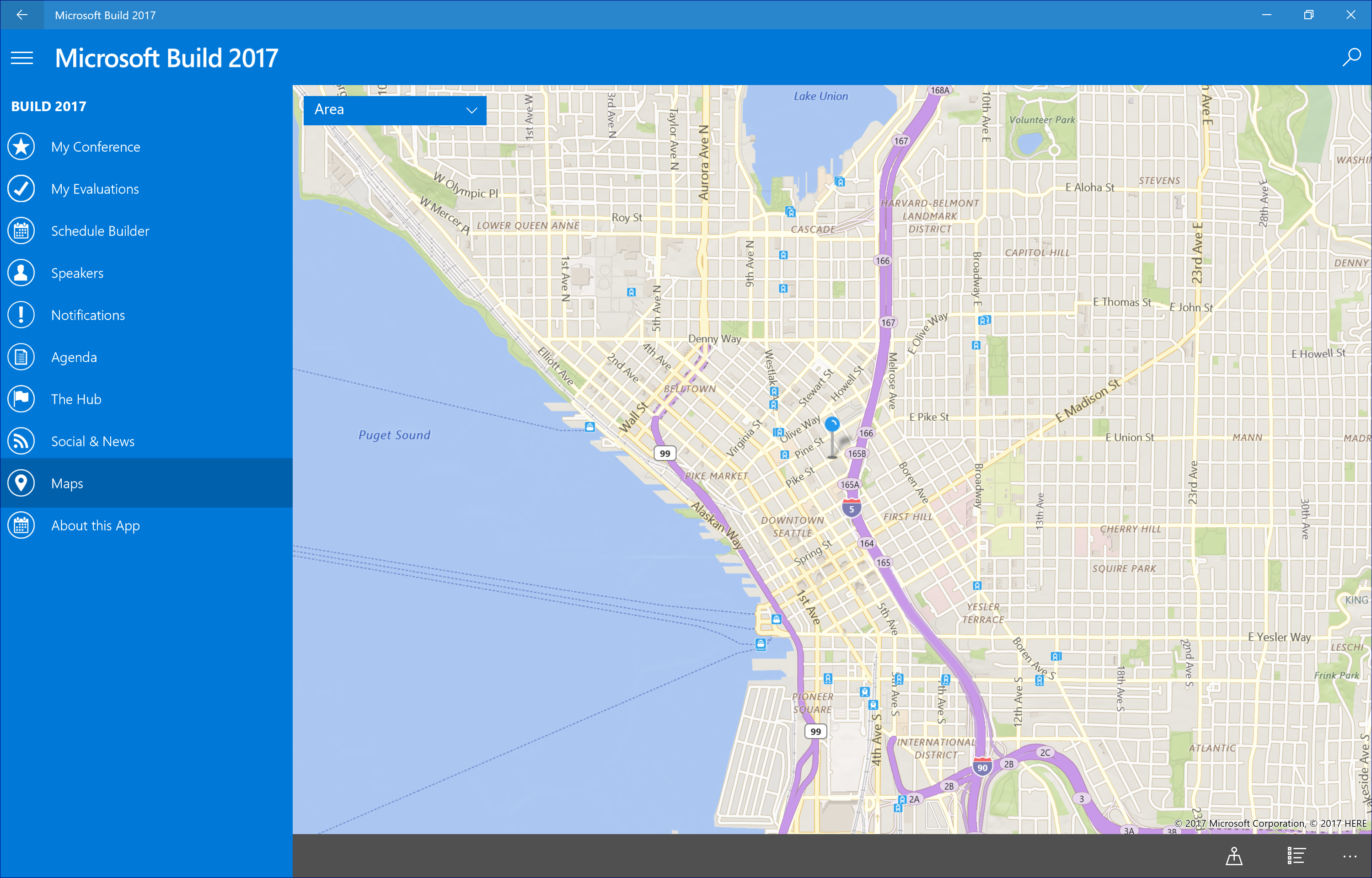The height and width of the screenshot is (878, 1372).
Task: Click the My Conference star icon
Action: (21, 146)
